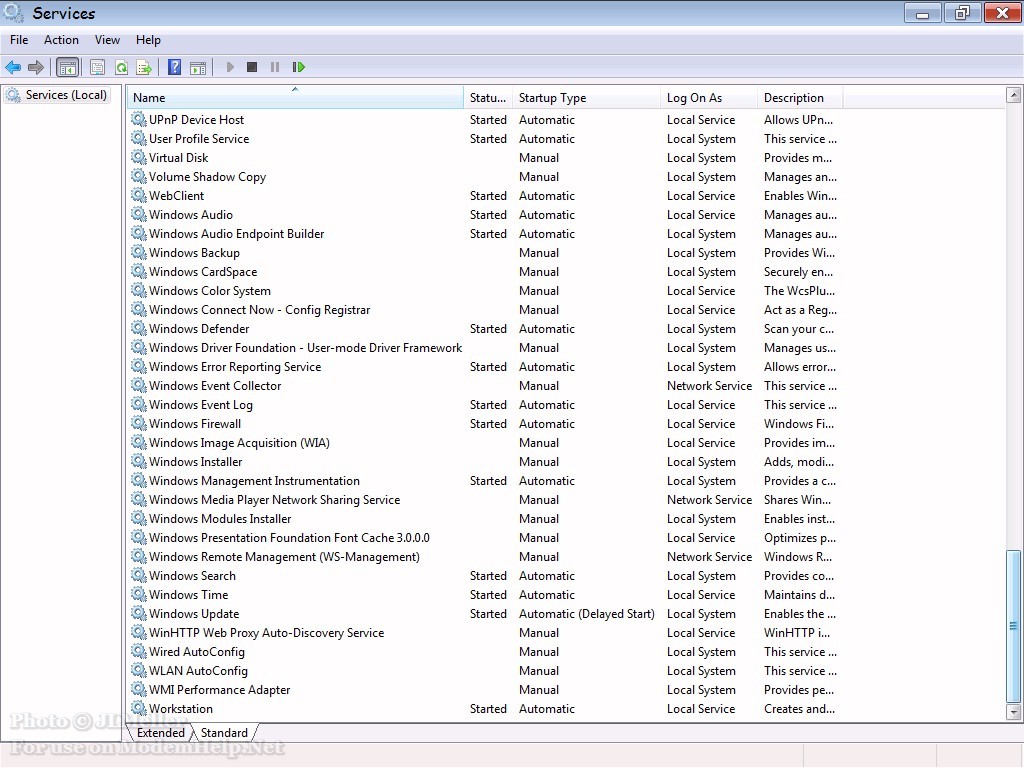This screenshot has height=768, width=1024.
Task: Toggle the Show/Hide Action Pane icon
Action: coord(198,67)
